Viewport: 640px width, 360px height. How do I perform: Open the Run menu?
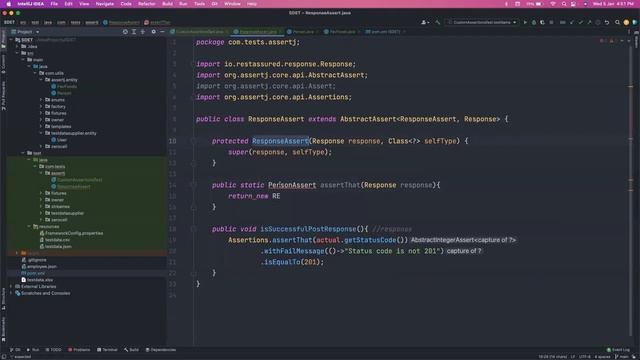point(183,4)
